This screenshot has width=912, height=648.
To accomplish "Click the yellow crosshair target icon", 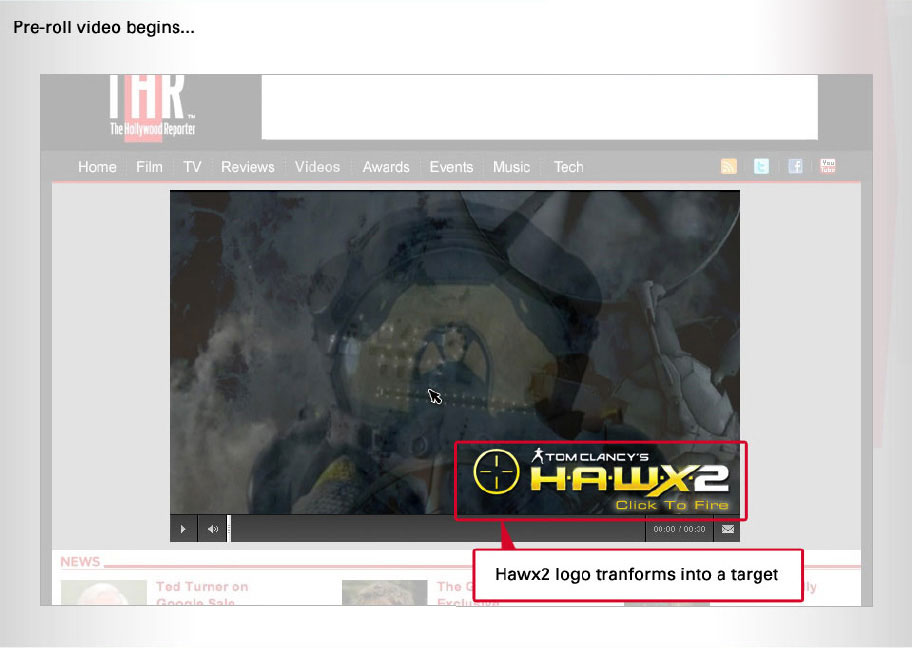I will pos(496,472).
